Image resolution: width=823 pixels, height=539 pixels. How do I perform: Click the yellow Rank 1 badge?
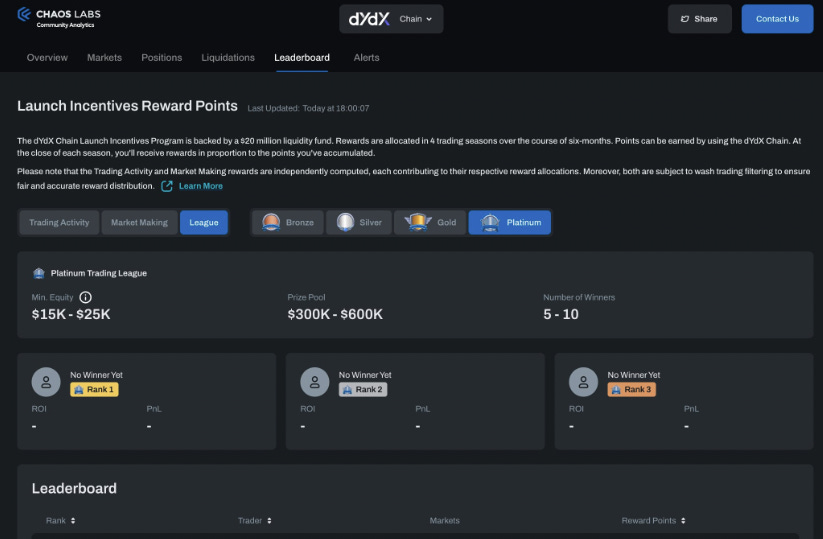coord(94,389)
